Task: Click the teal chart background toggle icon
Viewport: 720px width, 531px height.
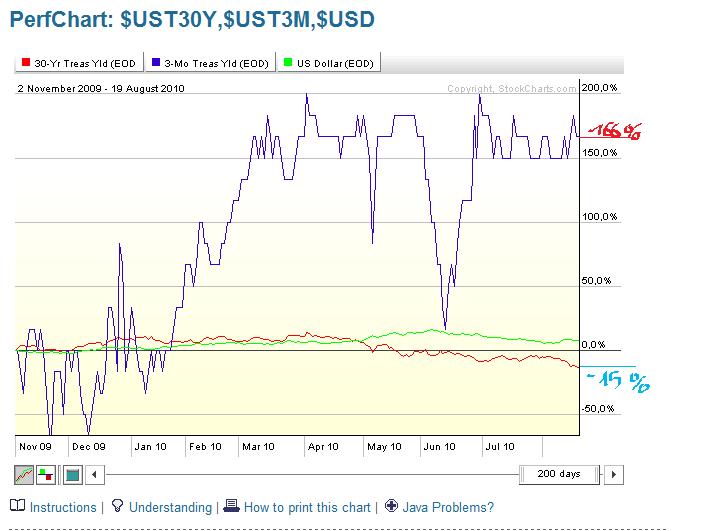Action: pos(71,474)
